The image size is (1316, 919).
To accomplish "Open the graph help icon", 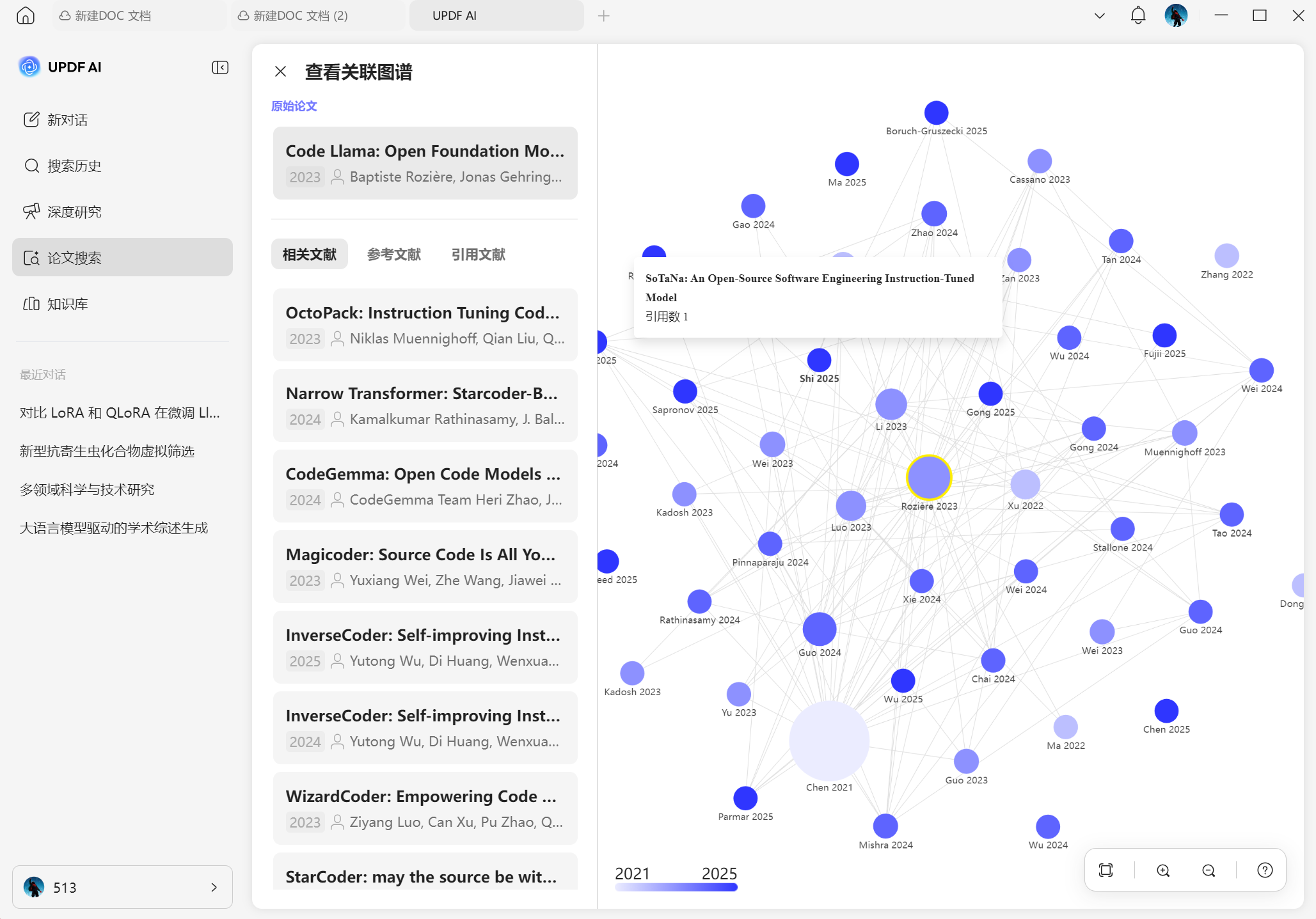I will (x=1264, y=870).
